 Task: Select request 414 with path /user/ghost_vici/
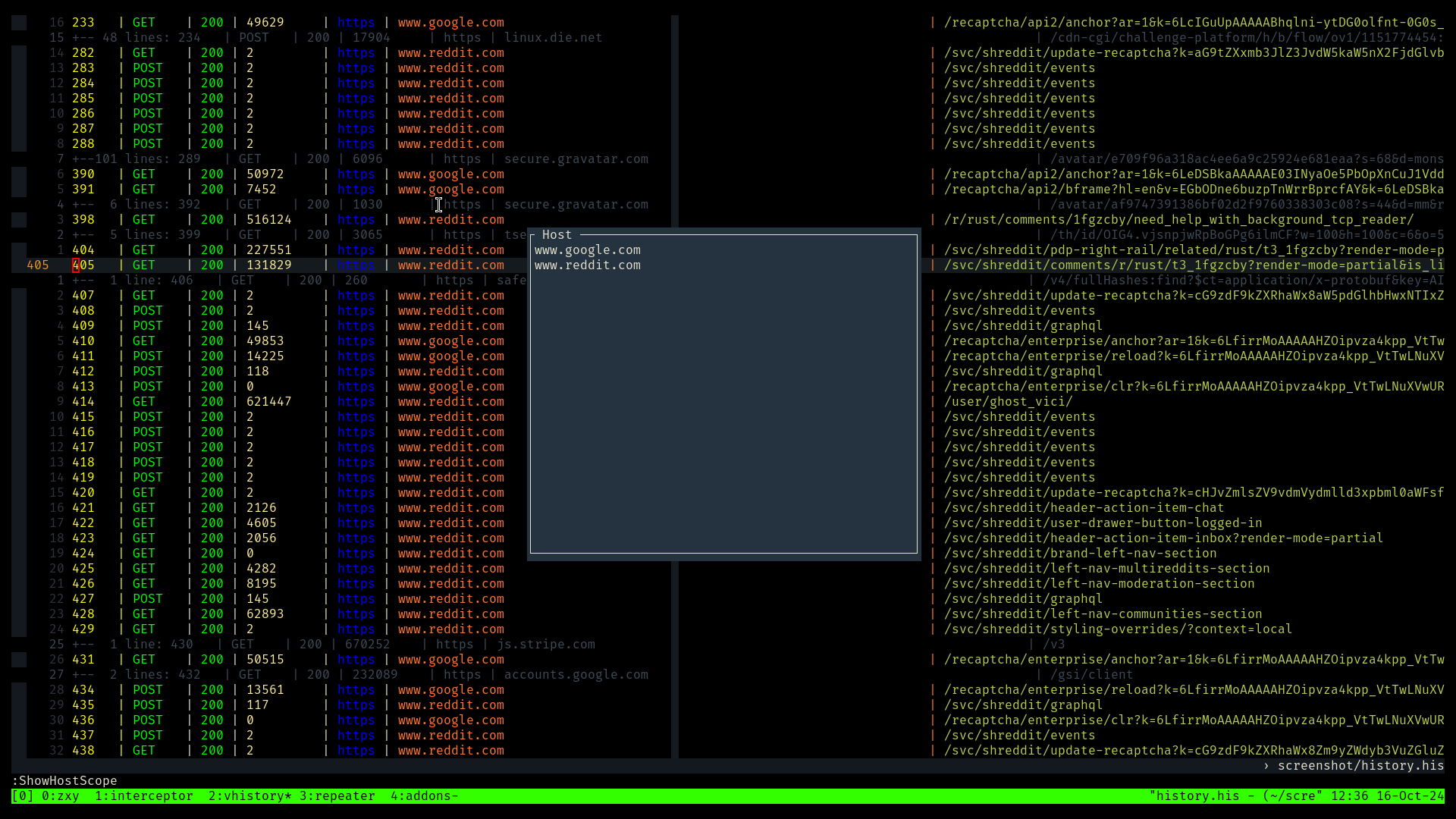[x=83, y=402]
